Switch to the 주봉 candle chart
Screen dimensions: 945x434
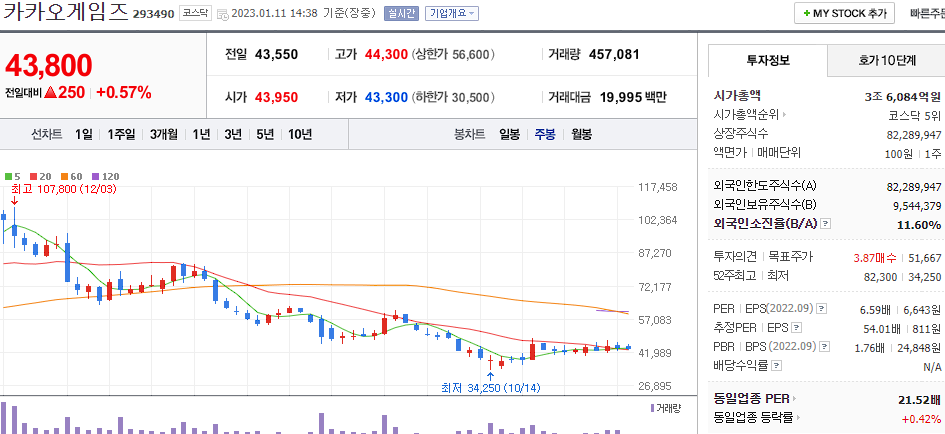[x=545, y=134]
